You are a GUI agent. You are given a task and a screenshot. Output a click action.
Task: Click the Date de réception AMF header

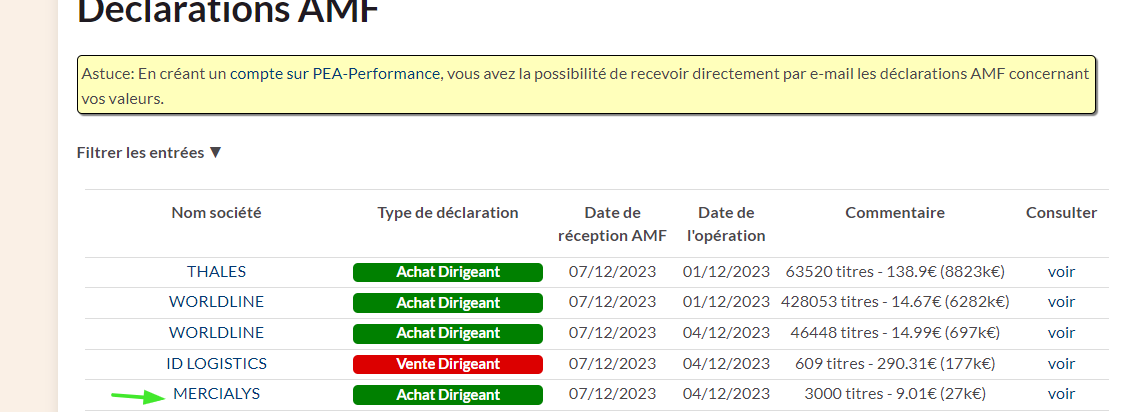pos(612,224)
